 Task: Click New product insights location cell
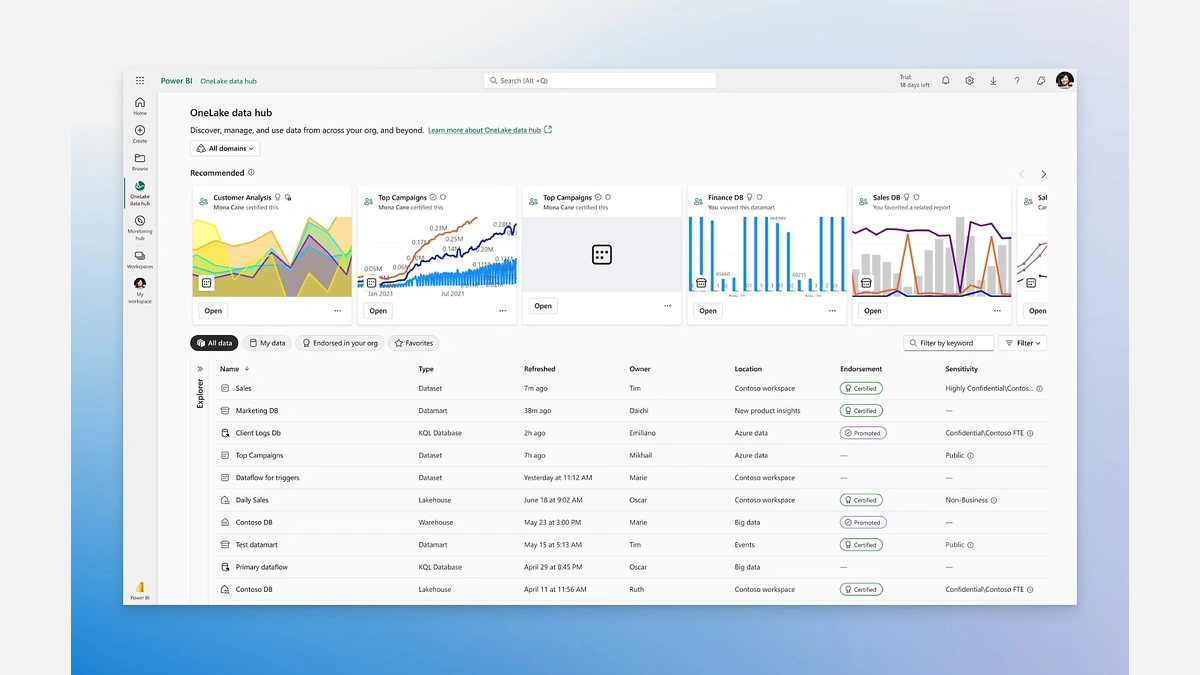[767, 411]
